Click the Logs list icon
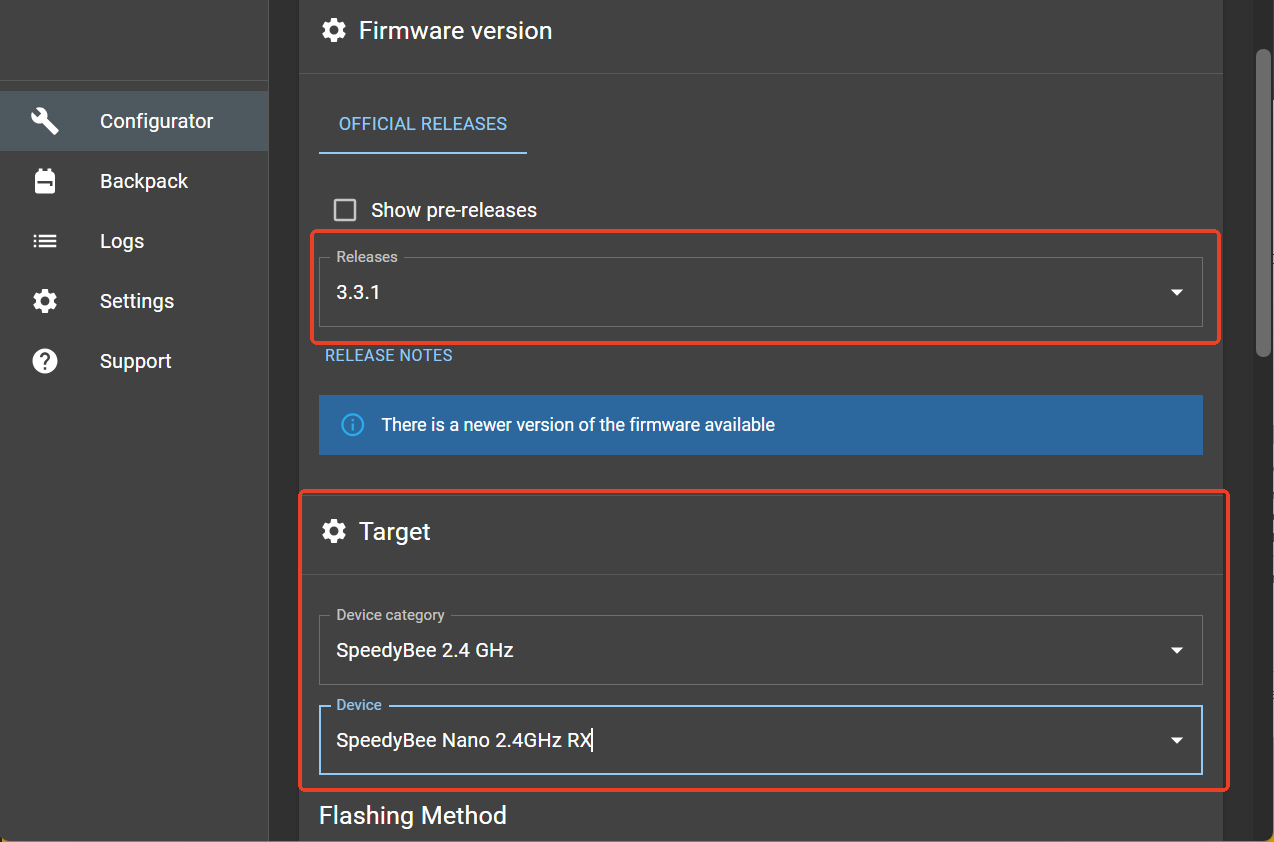The height and width of the screenshot is (842, 1274). [x=45, y=241]
